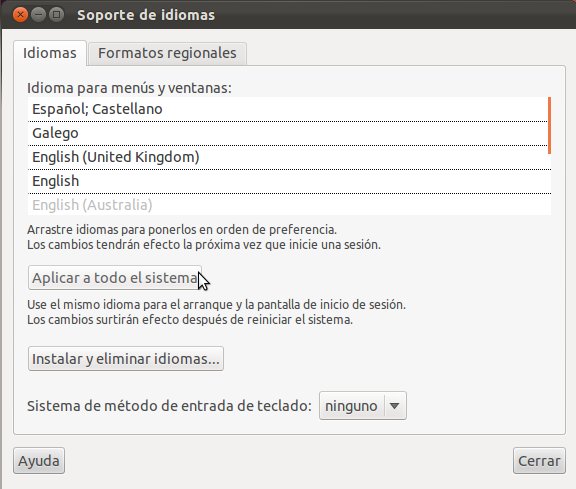
Task: Select greyed English (Australia) entry
Action: click(288, 205)
